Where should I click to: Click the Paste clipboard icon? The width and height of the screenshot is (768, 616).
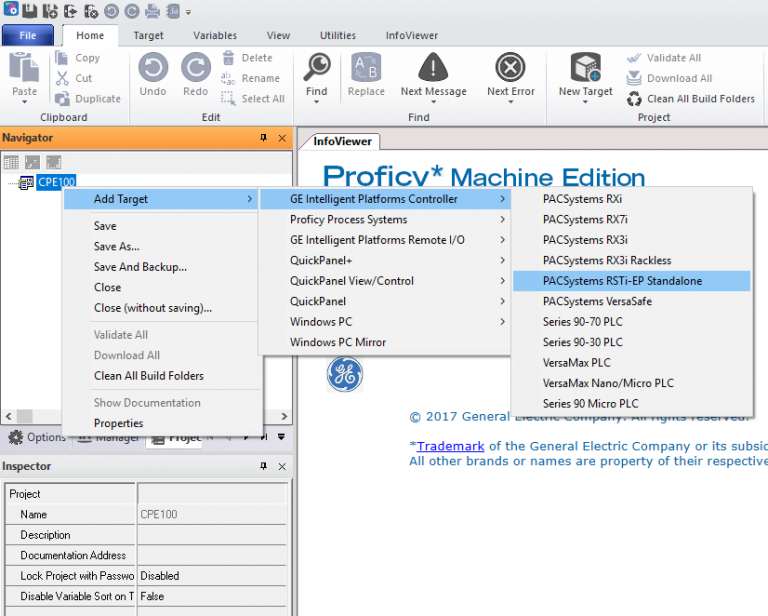coord(24,69)
